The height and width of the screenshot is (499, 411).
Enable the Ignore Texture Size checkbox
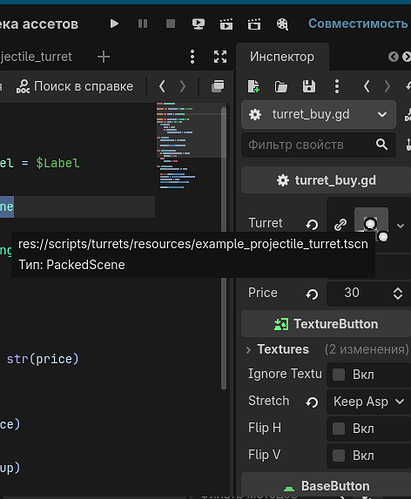coord(339,374)
